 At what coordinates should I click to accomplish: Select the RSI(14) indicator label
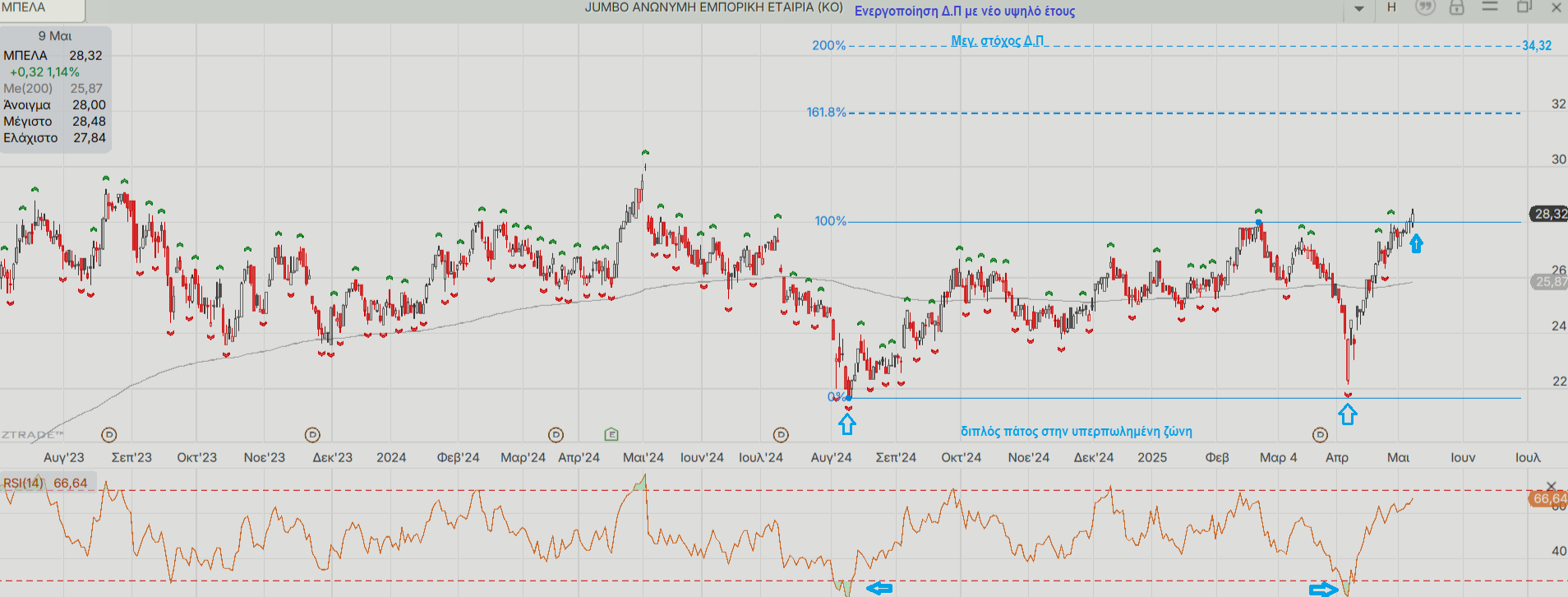pos(23,484)
